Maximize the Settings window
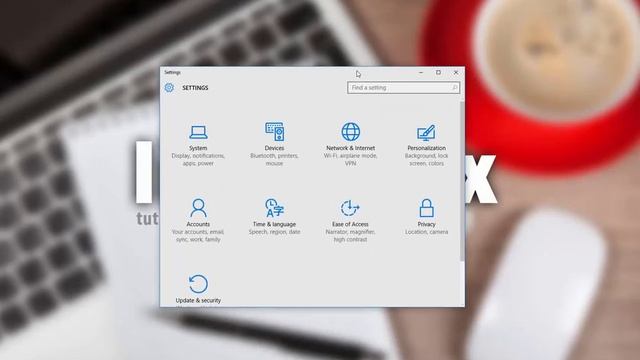 (x=438, y=72)
